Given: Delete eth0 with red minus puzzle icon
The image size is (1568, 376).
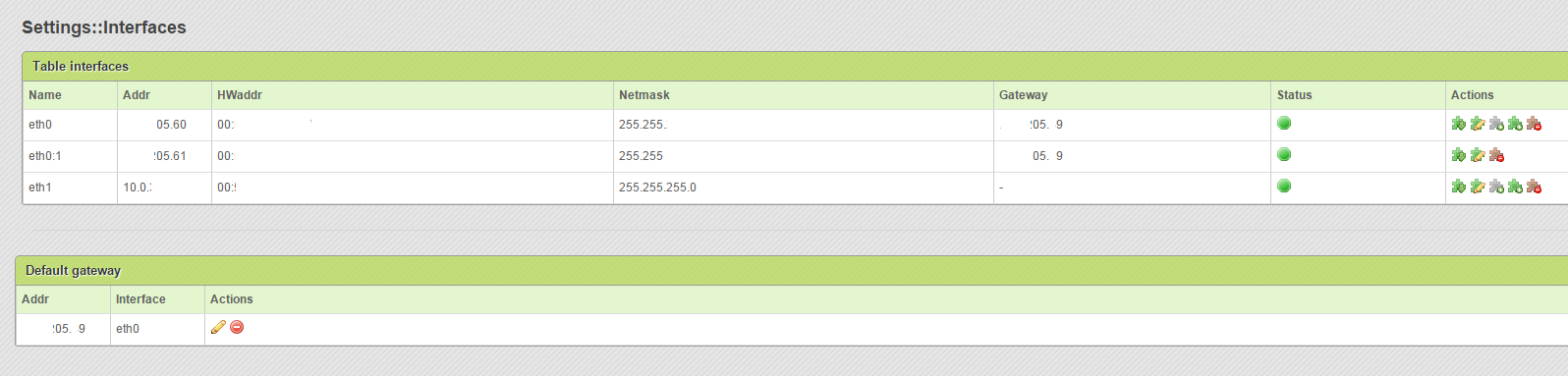Looking at the screenshot, I should point(1534,124).
